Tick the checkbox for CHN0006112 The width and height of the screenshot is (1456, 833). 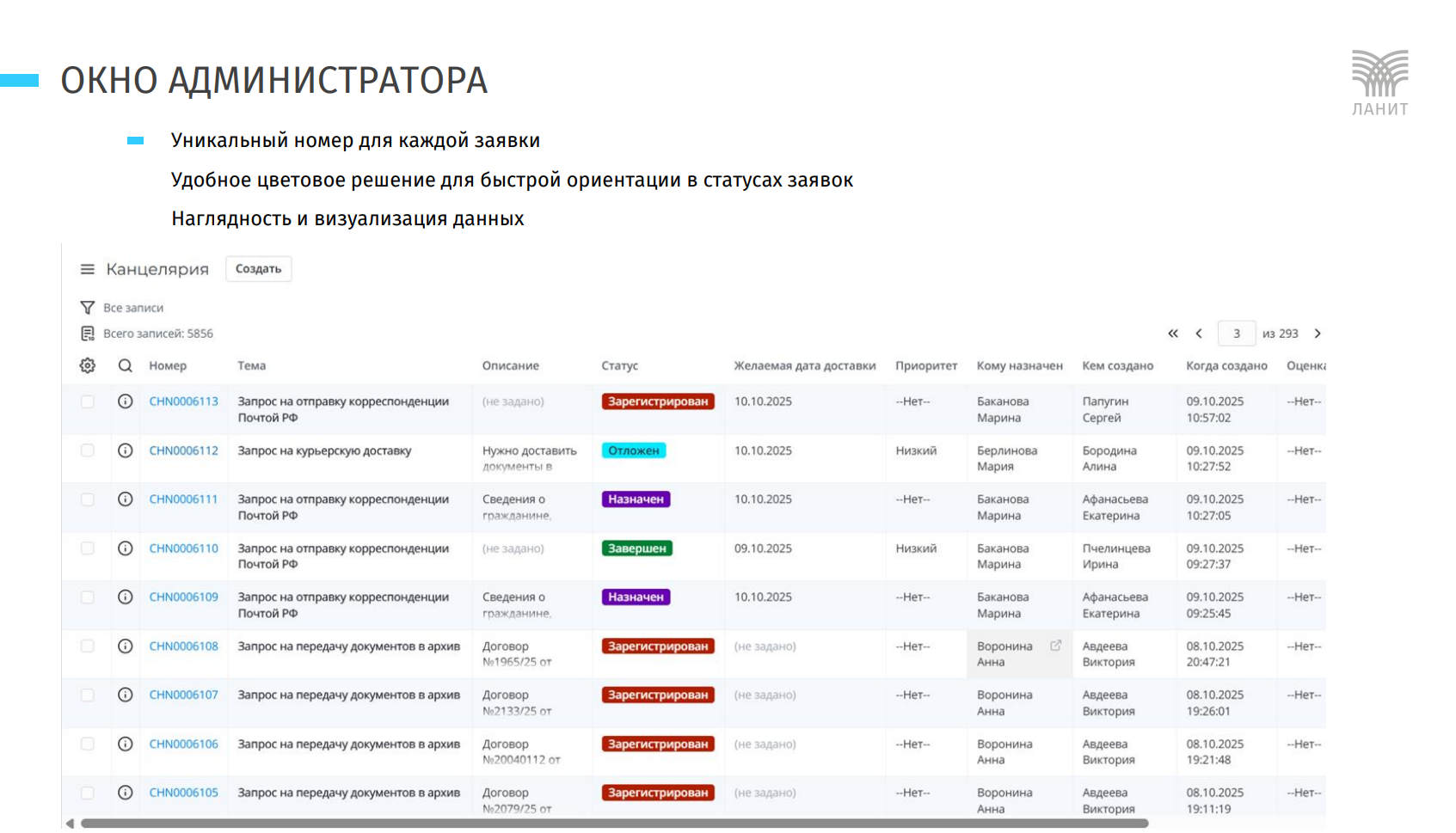click(x=88, y=450)
